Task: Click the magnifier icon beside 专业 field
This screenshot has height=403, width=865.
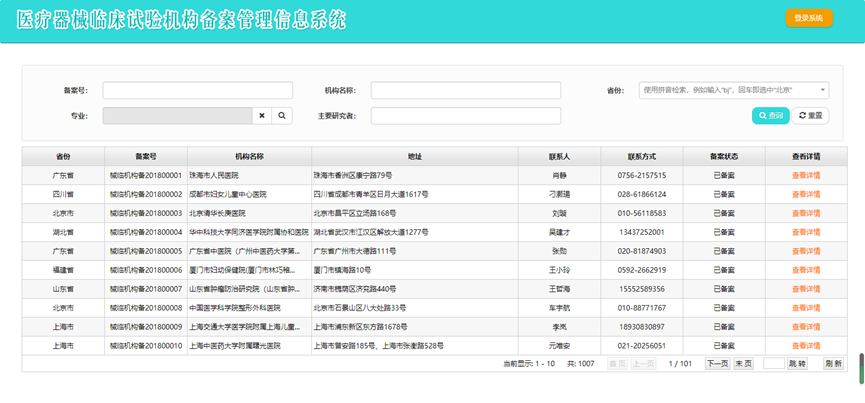Action: [282, 116]
